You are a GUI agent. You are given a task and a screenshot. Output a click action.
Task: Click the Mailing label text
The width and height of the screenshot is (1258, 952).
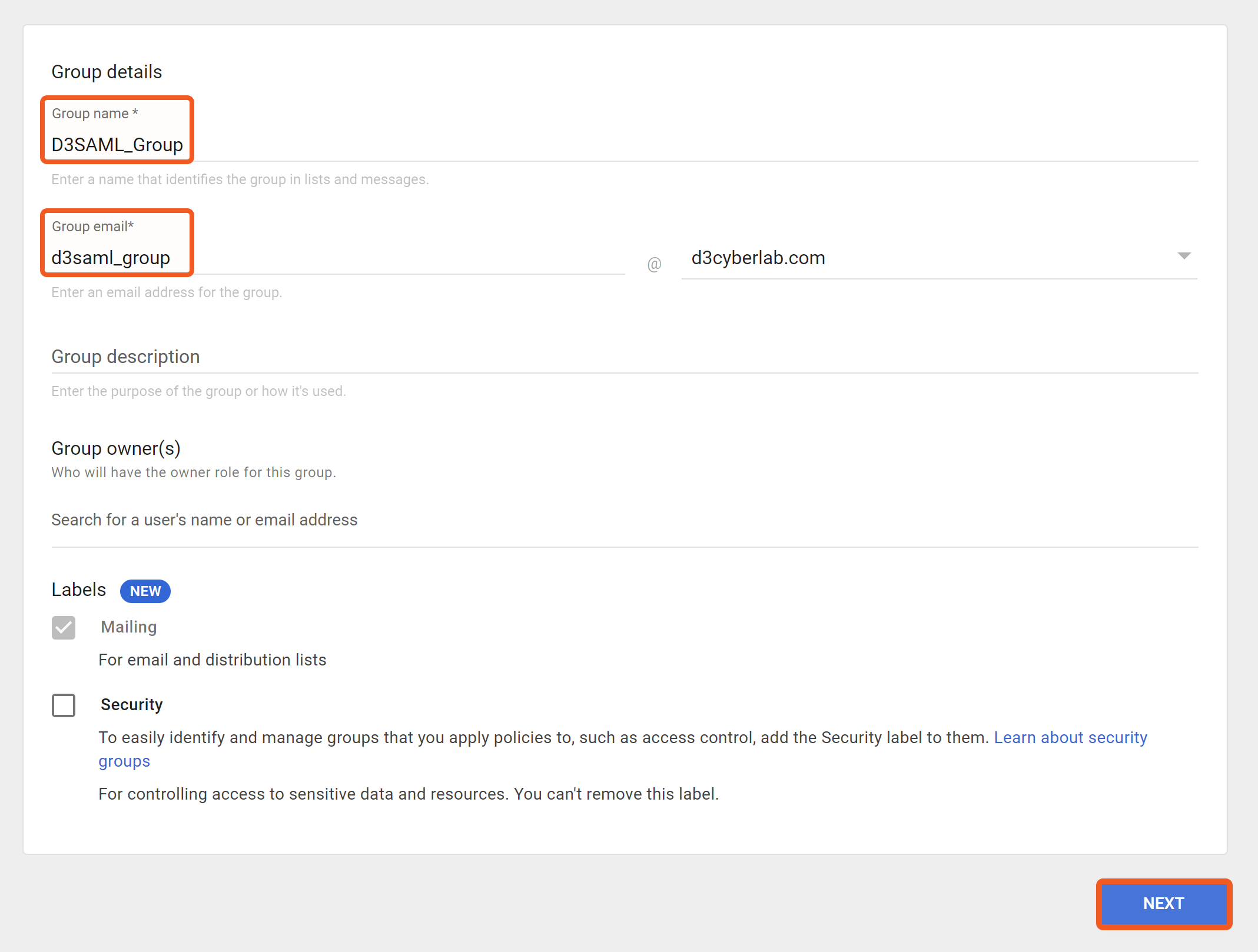128,627
